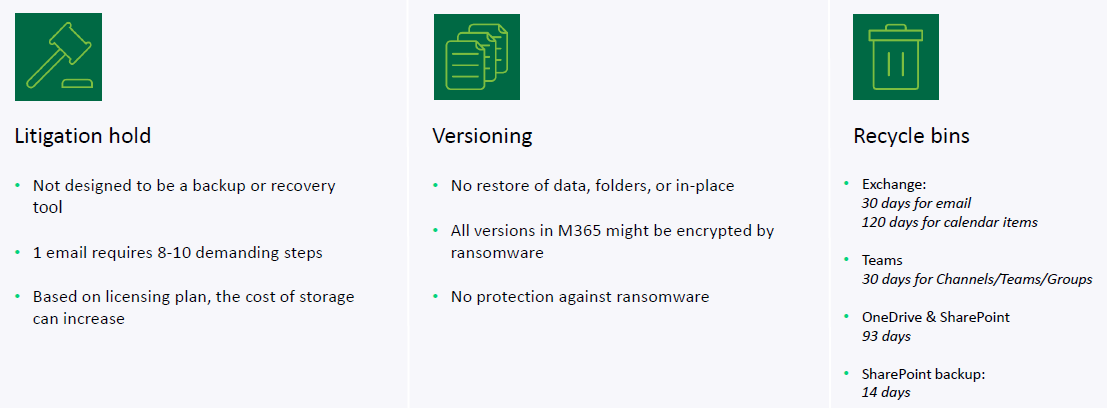Select the '1 email requires 8-10 demanding steps' line
Screen dimensions: 1107x408
click(177, 252)
